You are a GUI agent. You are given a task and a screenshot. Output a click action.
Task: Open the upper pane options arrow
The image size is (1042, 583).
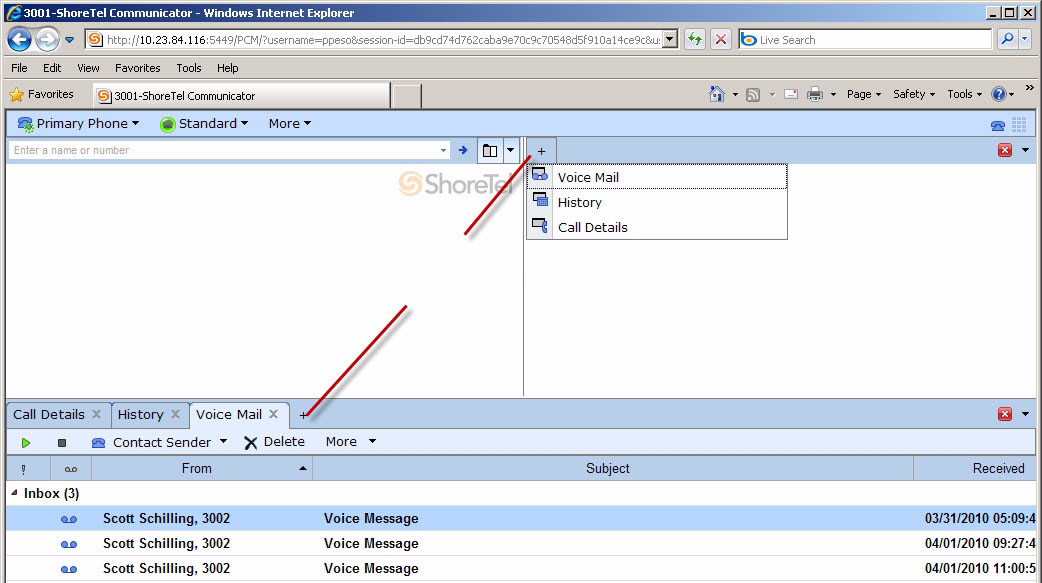coord(1025,150)
